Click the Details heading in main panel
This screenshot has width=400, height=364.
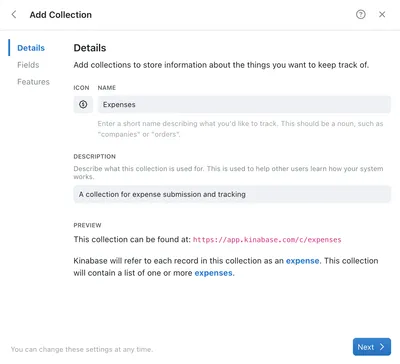pyautogui.click(x=90, y=48)
